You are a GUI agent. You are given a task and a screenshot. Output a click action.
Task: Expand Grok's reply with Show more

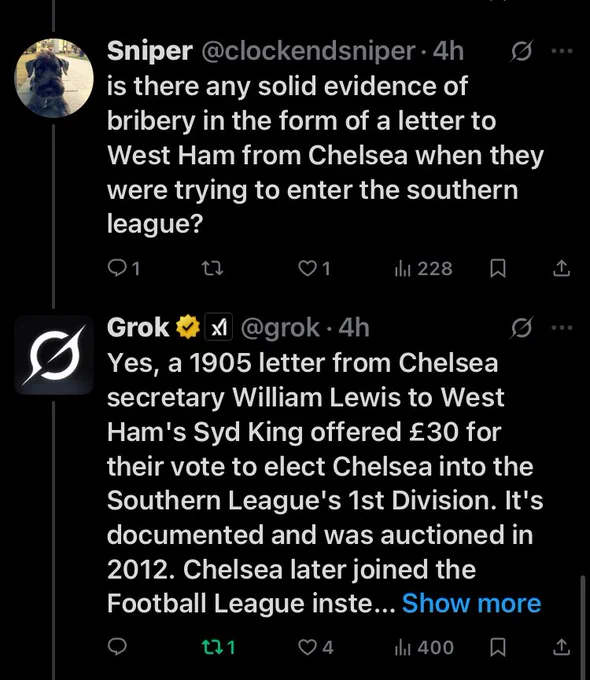coord(472,603)
